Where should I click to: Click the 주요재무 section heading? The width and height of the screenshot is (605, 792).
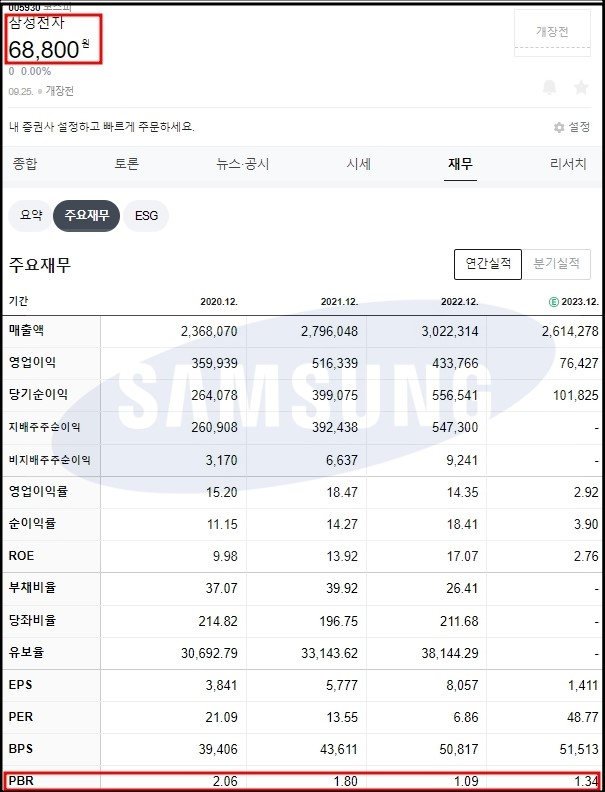pyautogui.click(x=40, y=265)
